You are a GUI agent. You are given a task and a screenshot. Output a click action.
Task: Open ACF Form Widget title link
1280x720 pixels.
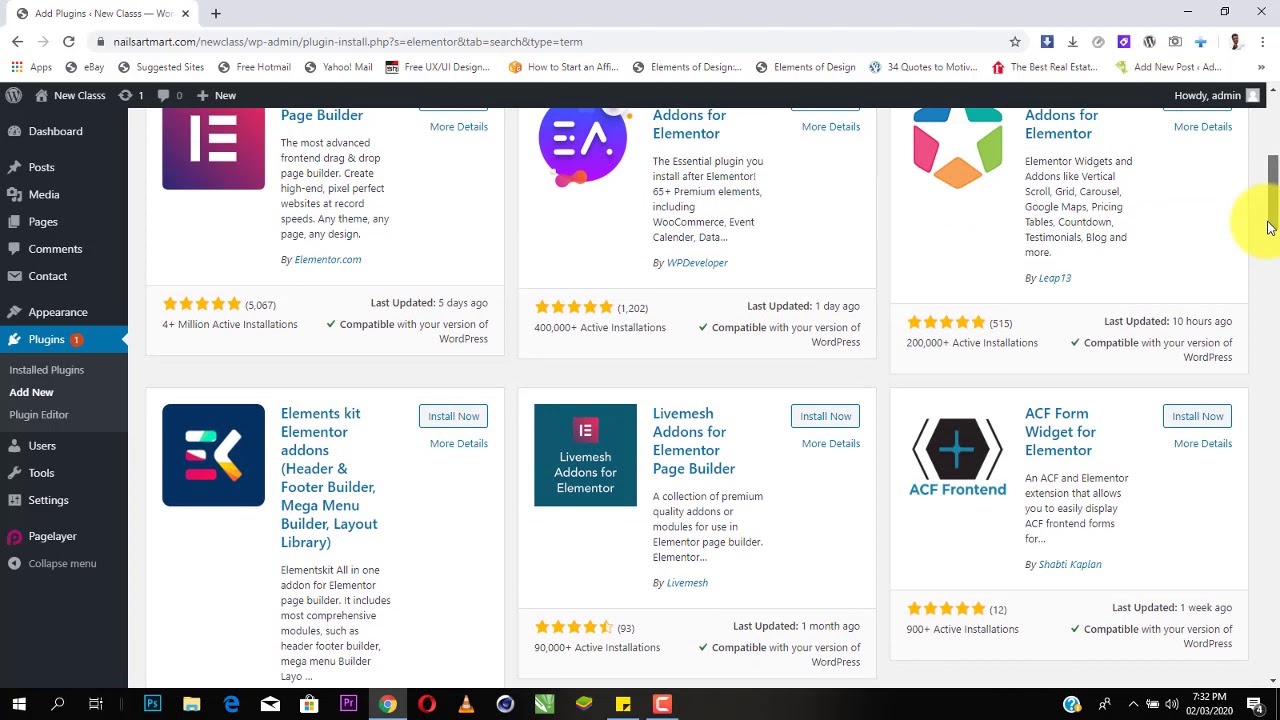point(1060,432)
